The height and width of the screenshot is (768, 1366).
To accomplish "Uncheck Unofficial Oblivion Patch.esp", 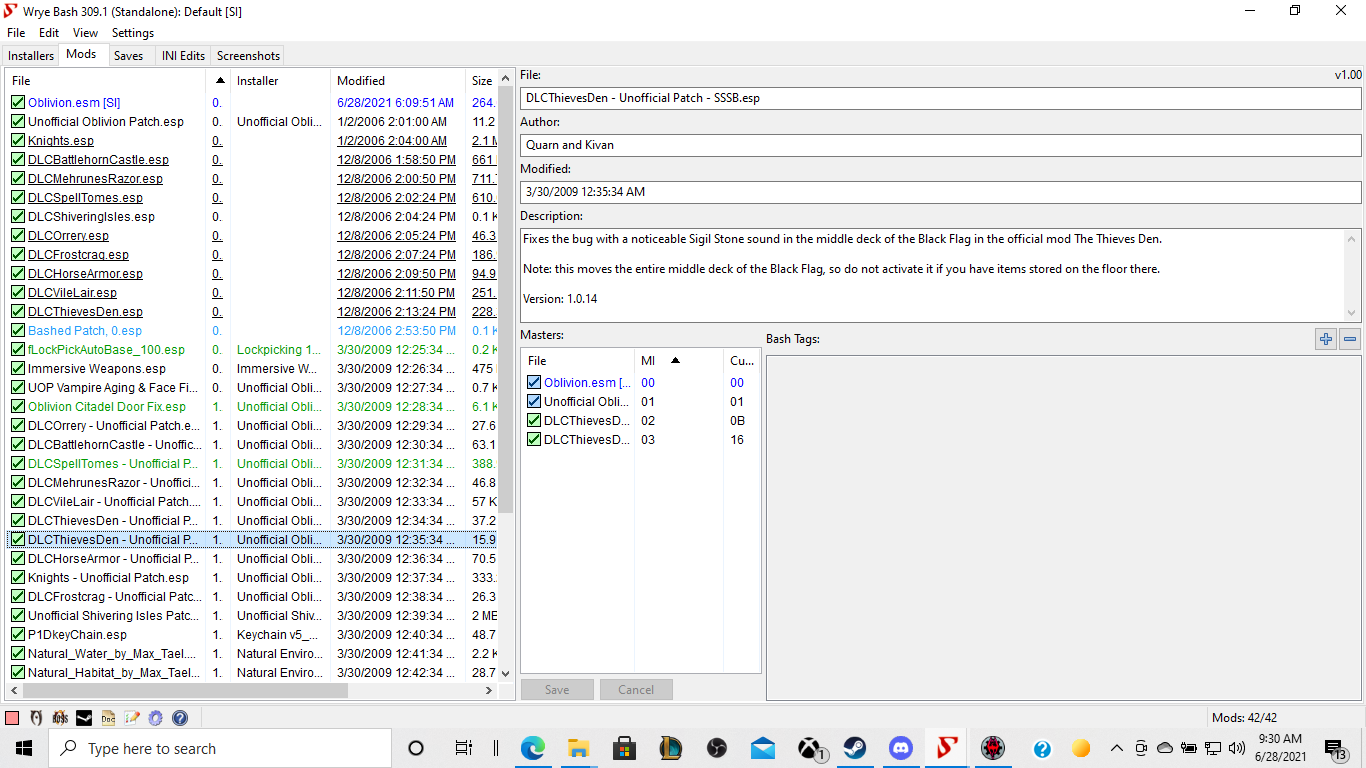I will (18, 121).
